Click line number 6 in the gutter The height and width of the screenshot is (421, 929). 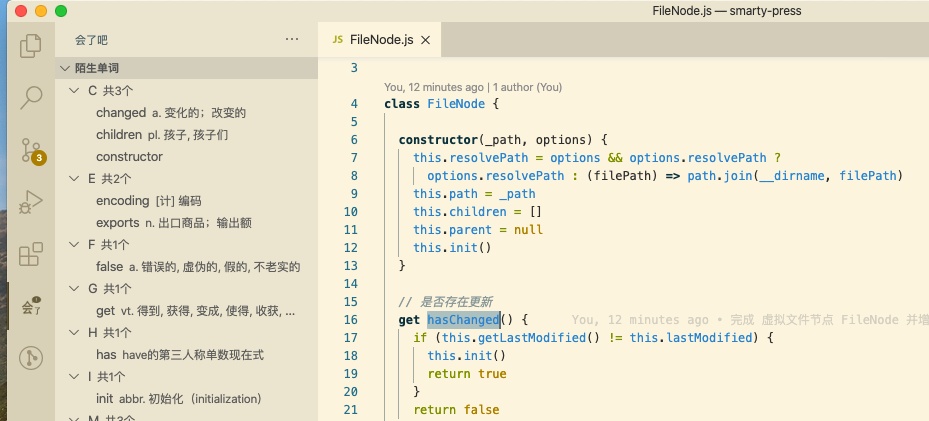click(x=354, y=140)
